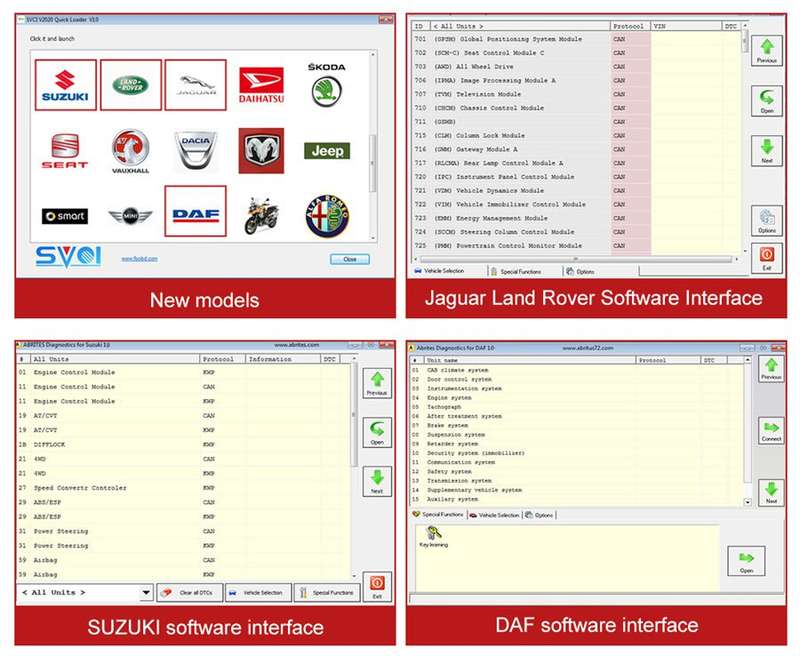The image size is (800, 656).
Task: Switch to Special Functions tab in Jaguar Land Rover window
Action: (516, 271)
